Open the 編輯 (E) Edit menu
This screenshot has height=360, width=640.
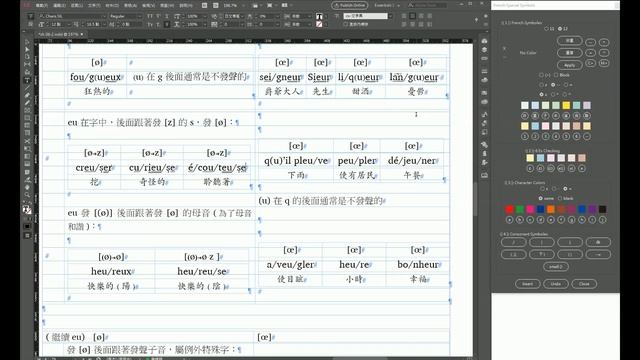59,6
